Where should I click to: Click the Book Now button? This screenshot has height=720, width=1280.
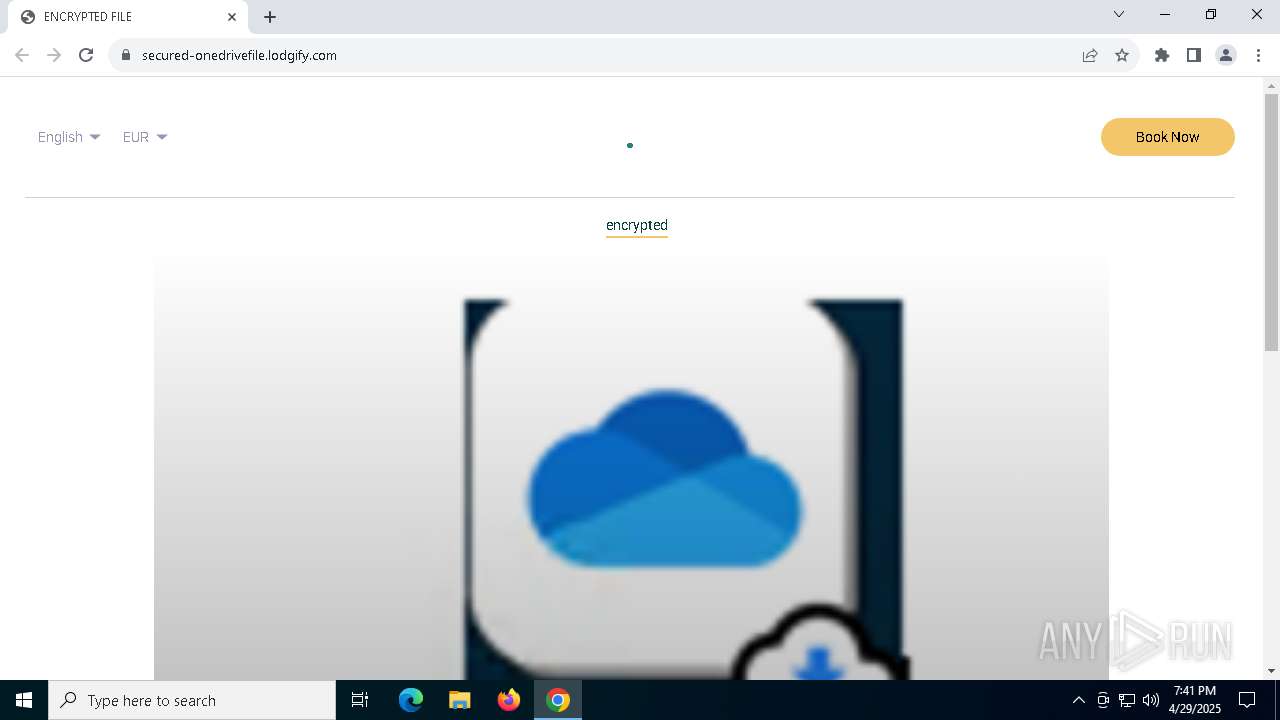coord(1168,137)
